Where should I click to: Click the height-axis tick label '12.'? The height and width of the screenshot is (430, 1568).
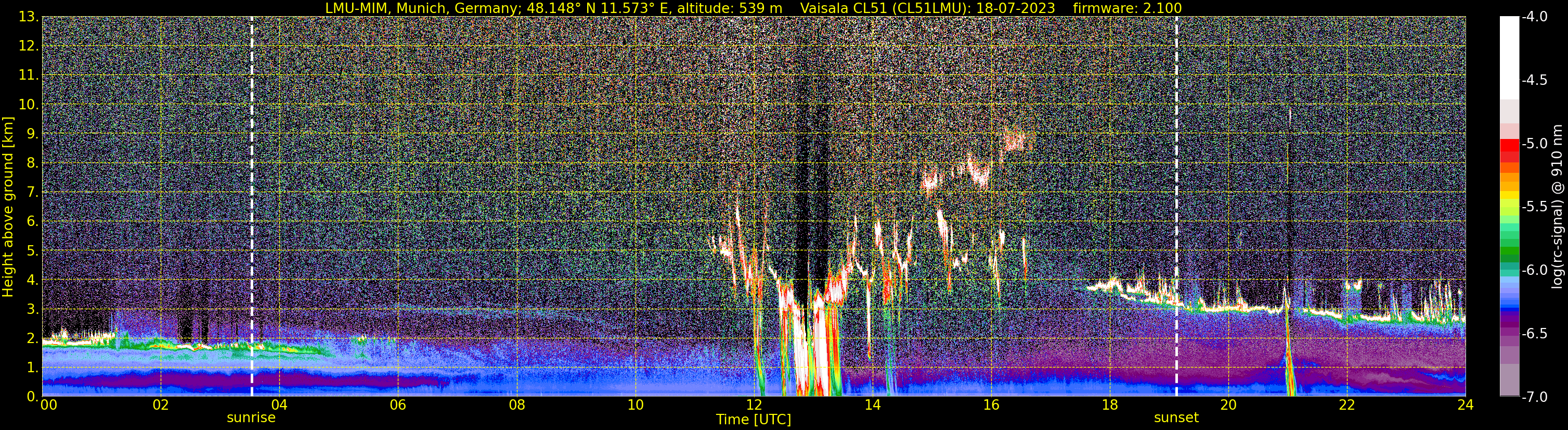[29, 46]
